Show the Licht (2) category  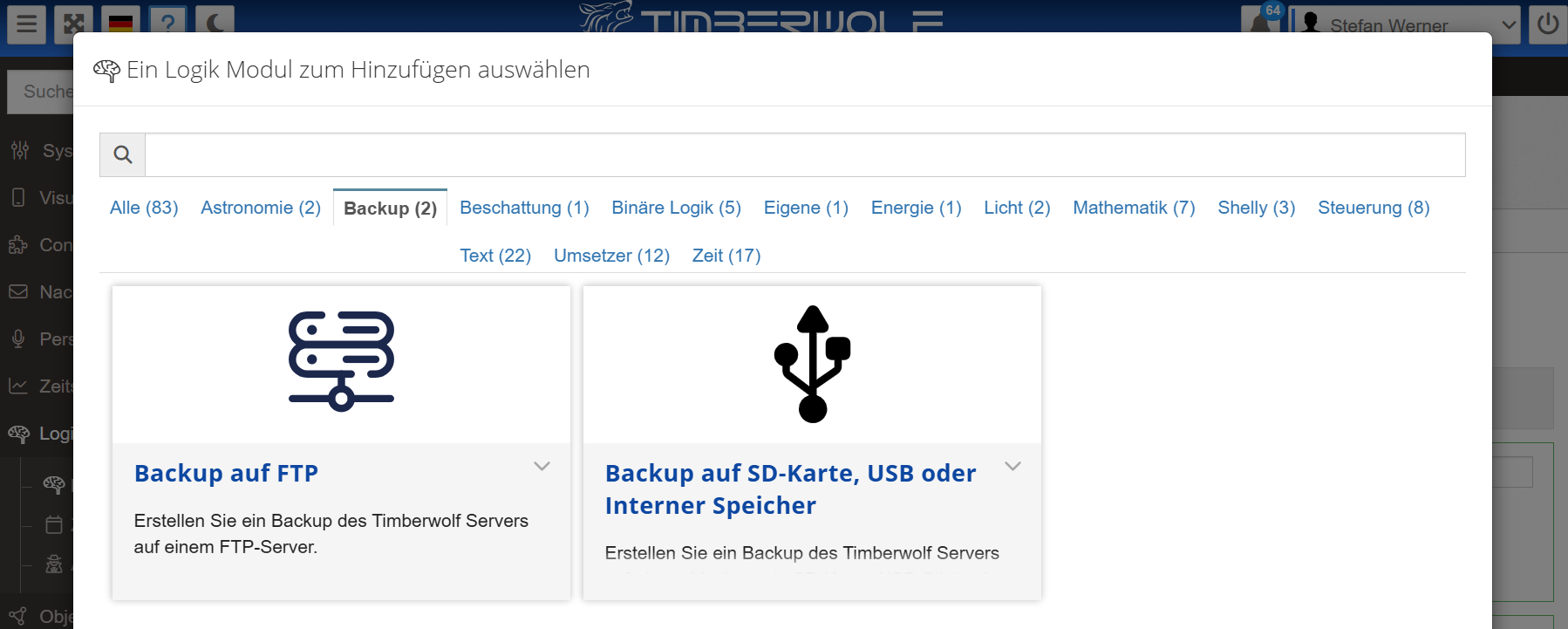pyautogui.click(x=1017, y=208)
